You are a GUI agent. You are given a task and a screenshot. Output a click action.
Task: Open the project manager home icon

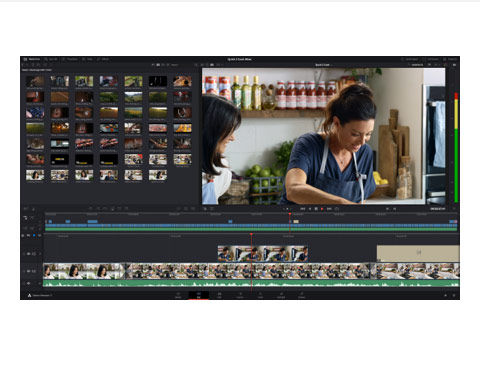[x=446, y=295]
